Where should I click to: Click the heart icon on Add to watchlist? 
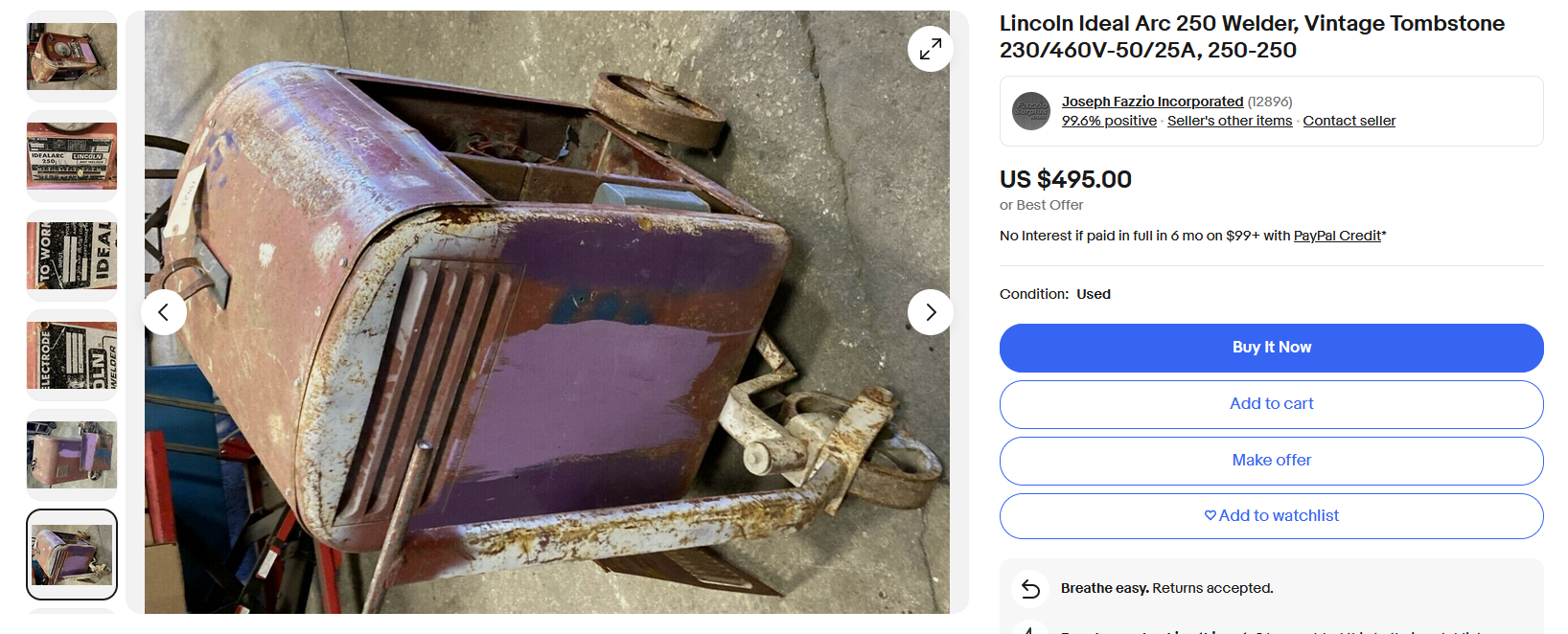tap(1211, 515)
